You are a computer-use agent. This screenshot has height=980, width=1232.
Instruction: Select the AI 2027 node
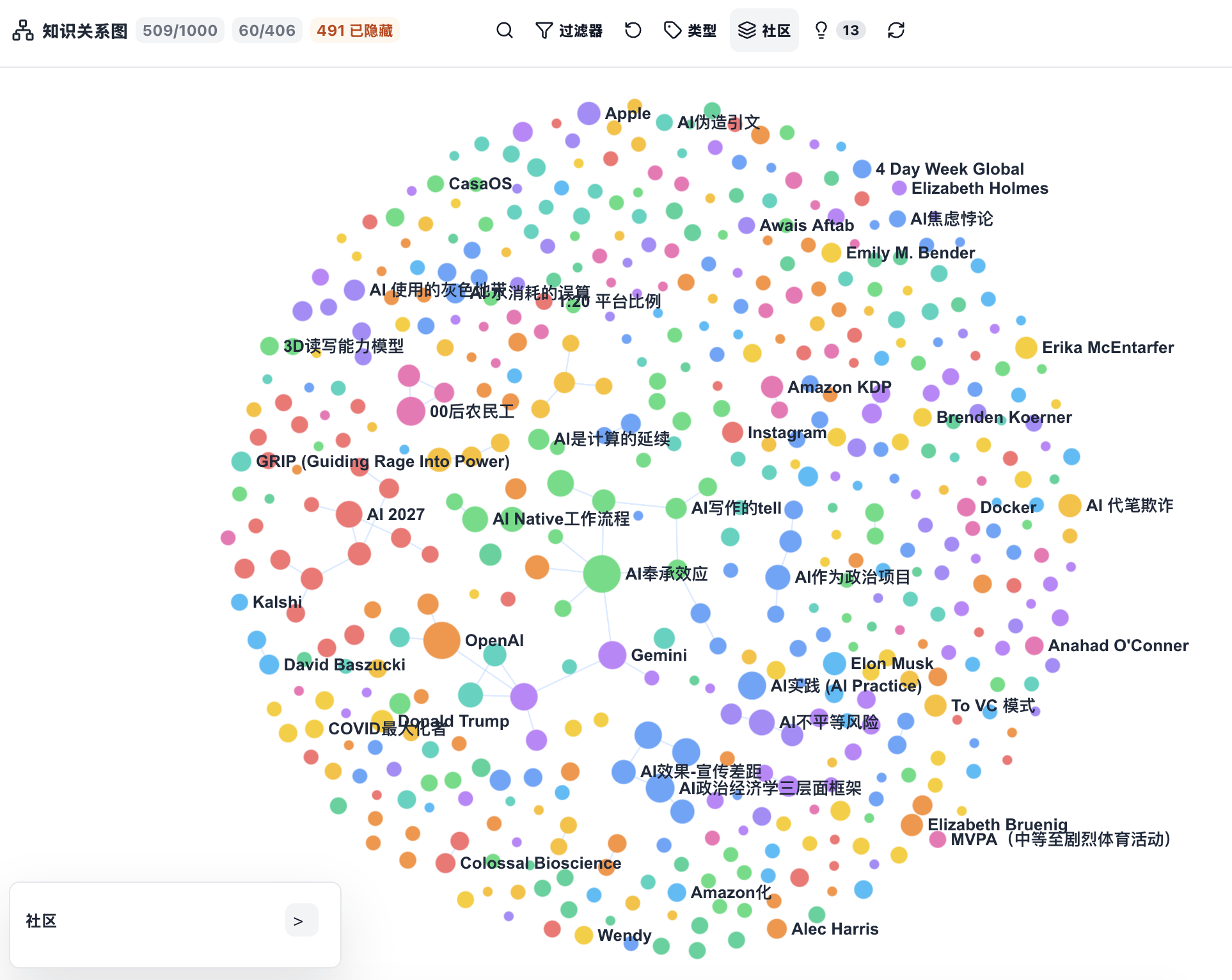pyautogui.click(x=349, y=514)
